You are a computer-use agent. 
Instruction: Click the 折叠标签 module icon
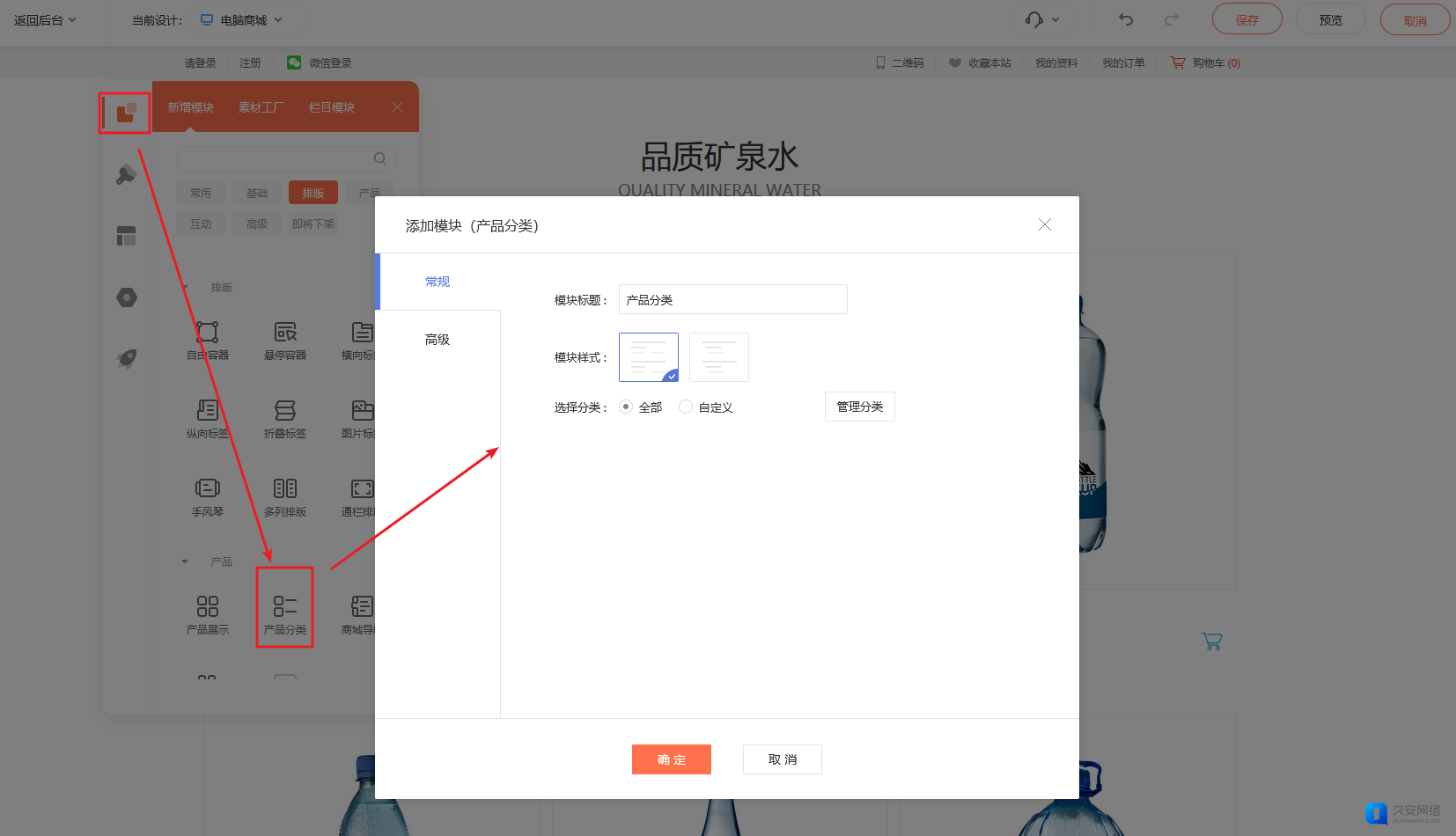[284, 411]
